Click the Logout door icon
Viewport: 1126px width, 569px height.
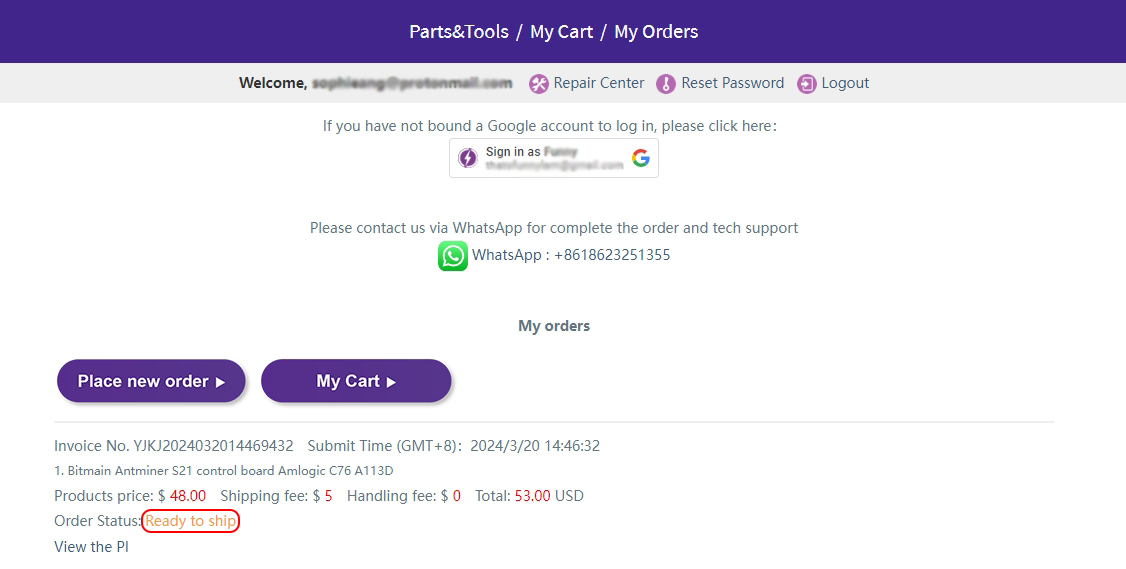[807, 84]
